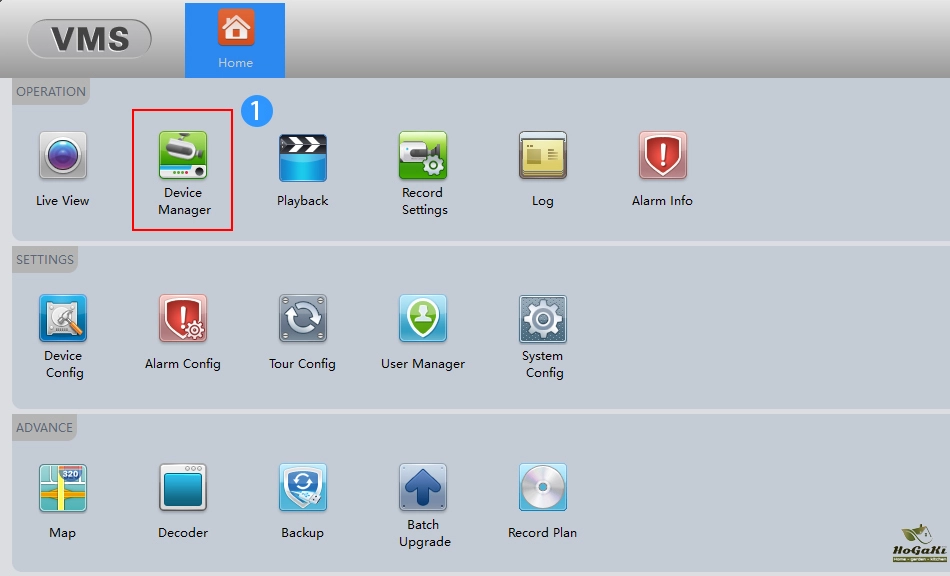This screenshot has height=576, width=950.
Task: Open the Map icon
Action: tap(63, 488)
